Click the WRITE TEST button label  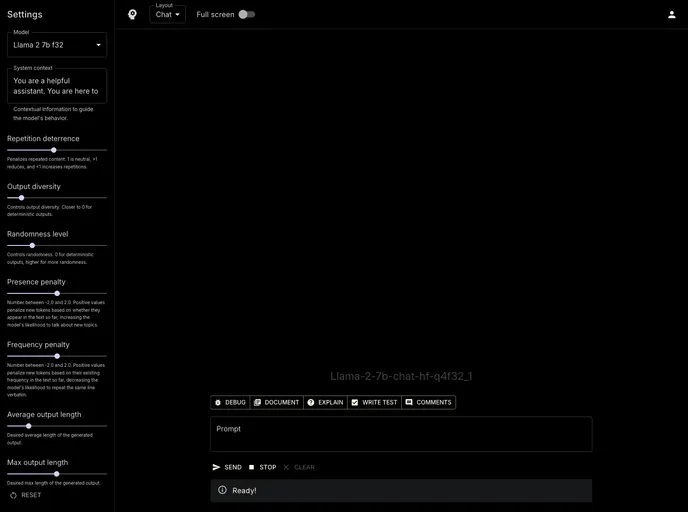(380, 402)
